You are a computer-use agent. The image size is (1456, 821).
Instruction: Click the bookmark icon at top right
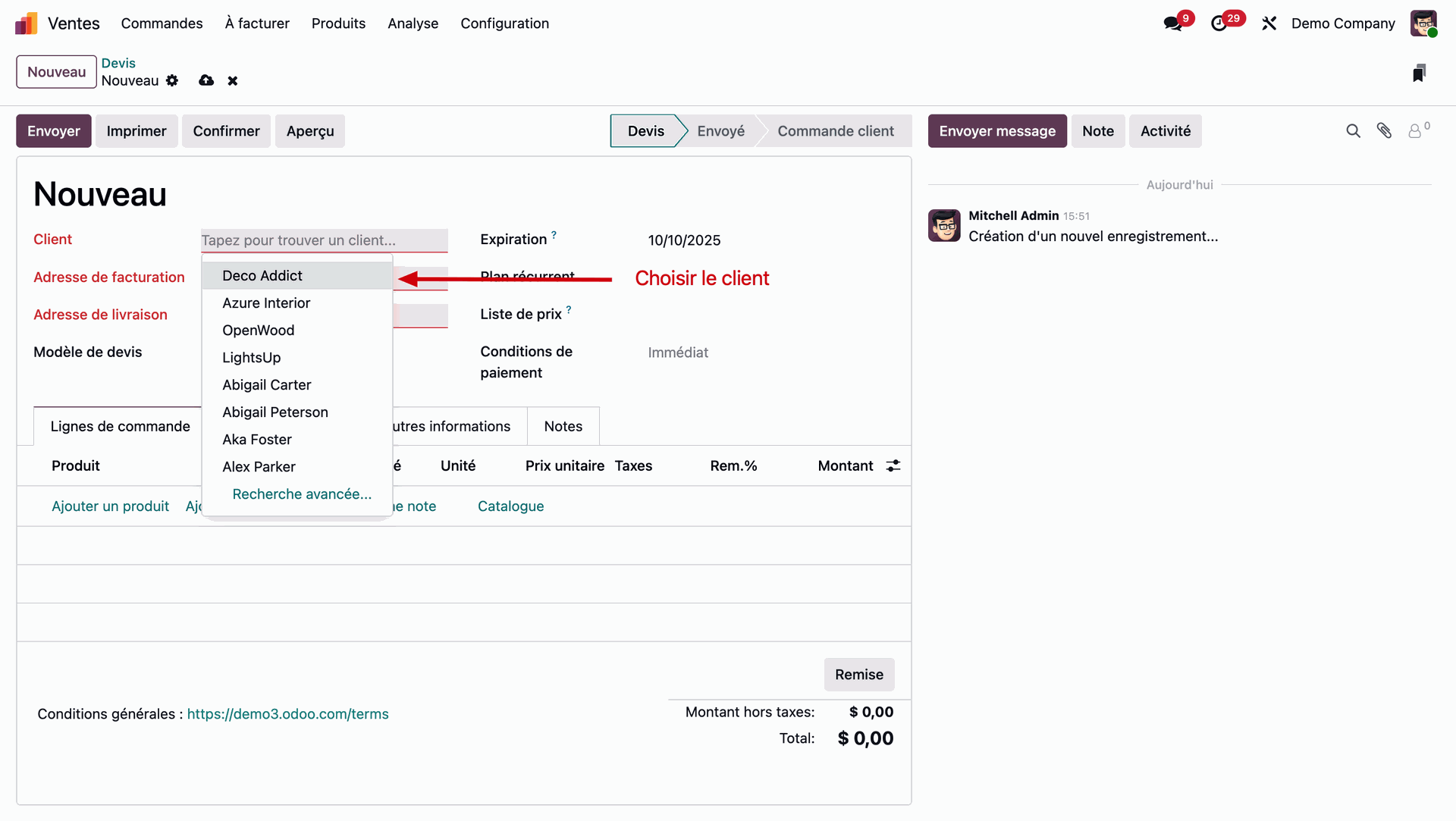(x=1419, y=73)
